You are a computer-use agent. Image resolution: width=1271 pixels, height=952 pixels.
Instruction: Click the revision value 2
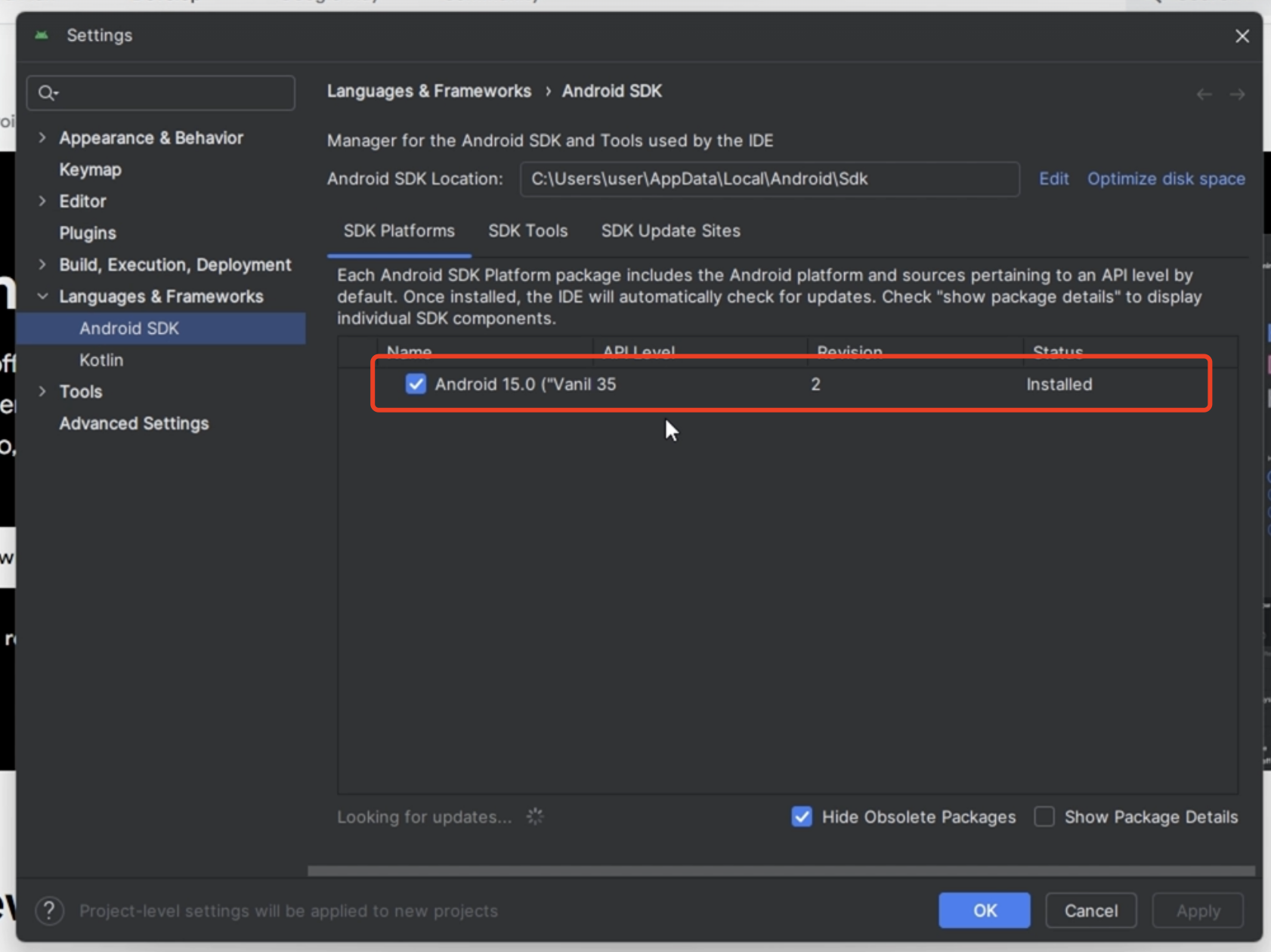pyautogui.click(x=815, y=384)
